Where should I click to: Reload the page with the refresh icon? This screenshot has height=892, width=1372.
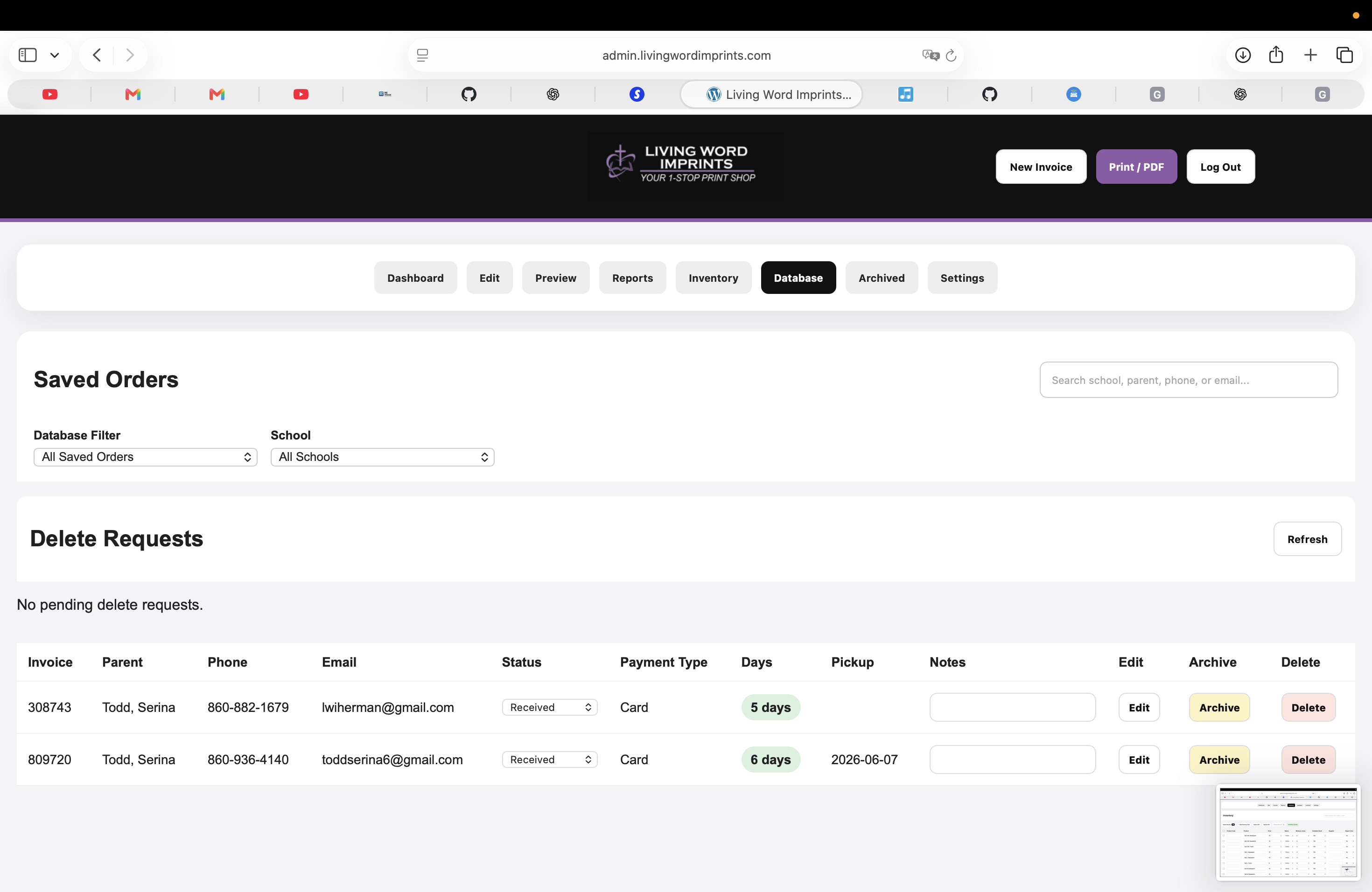pyautogui.click(x=951, y=56)
